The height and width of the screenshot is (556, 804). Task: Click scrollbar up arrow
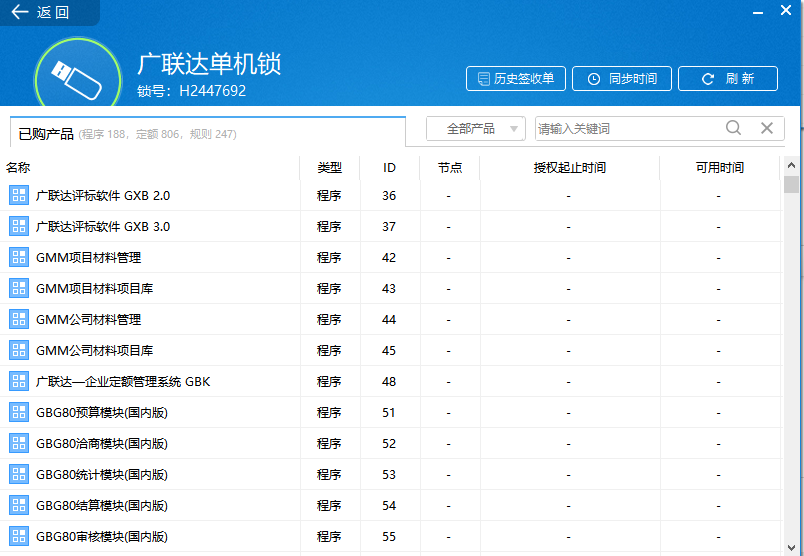(x=791, y=166)
